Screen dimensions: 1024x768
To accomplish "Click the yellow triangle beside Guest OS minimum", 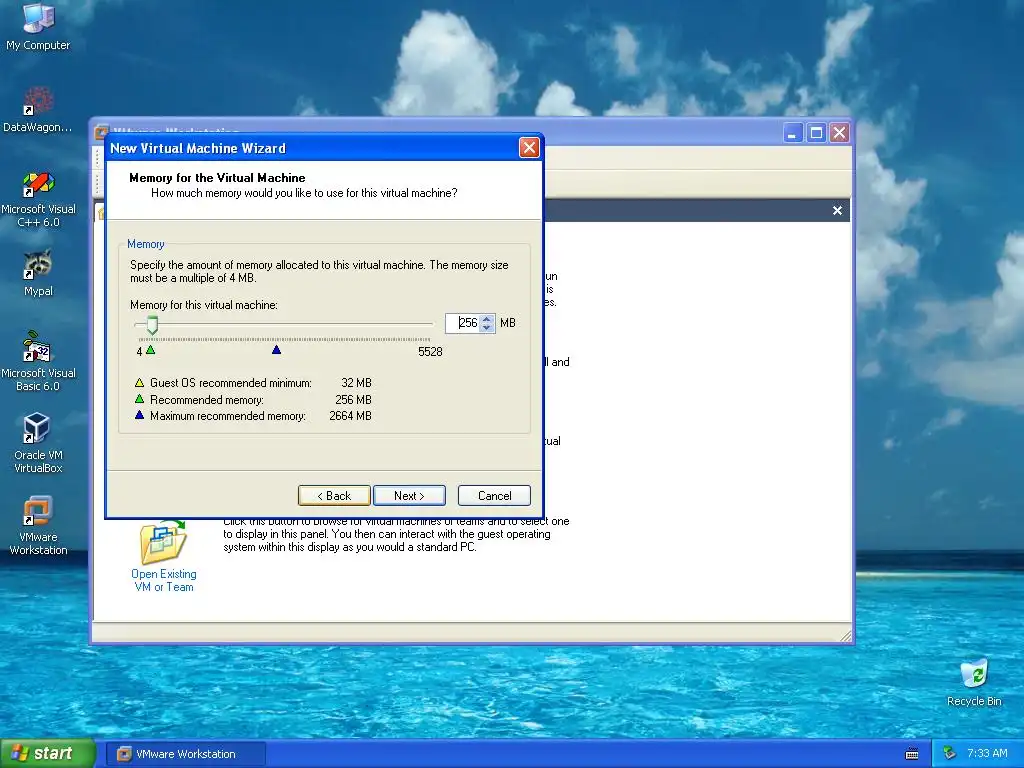I will tap(139, 383).
